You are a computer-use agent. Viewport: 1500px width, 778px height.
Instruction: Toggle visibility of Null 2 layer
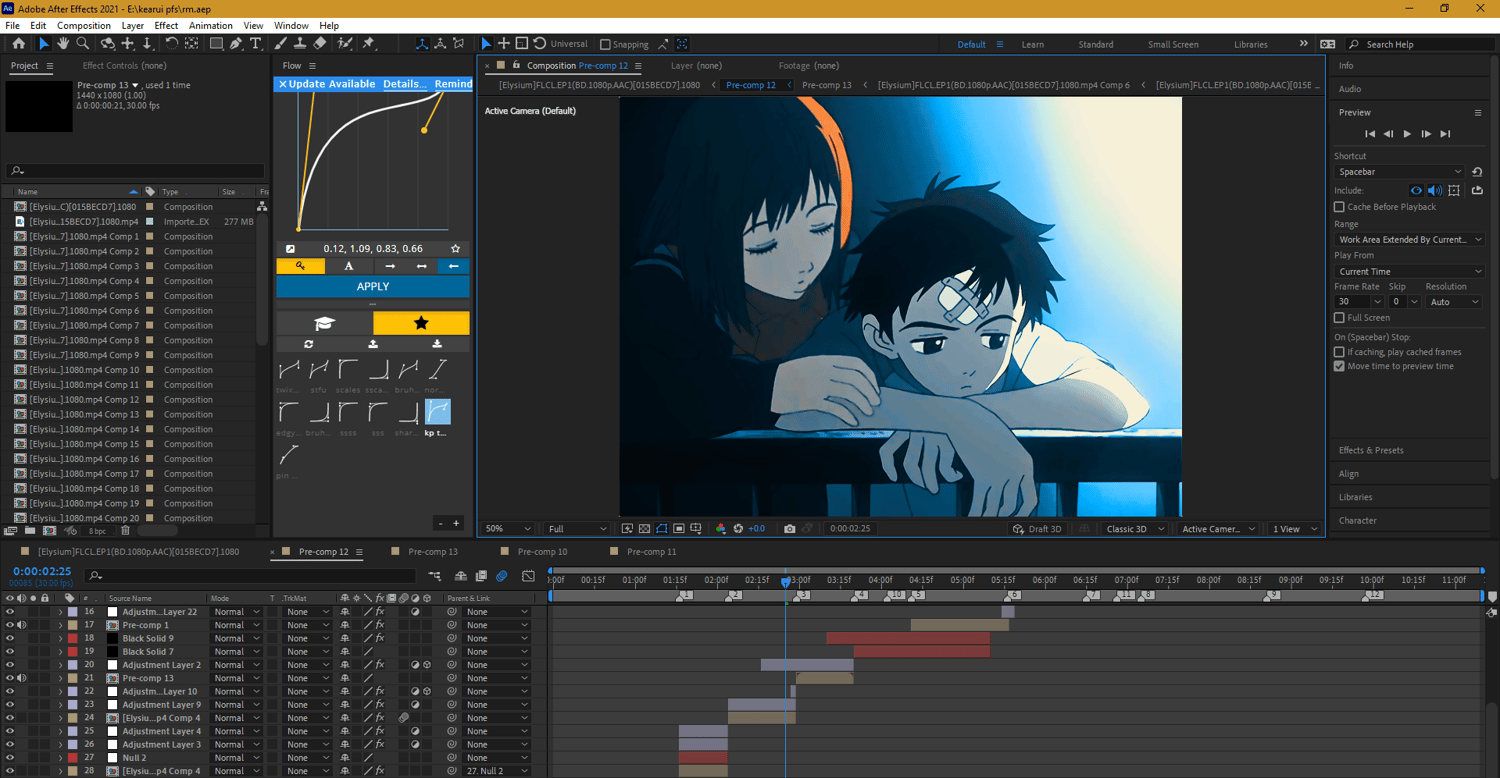(x=10, y=758)
